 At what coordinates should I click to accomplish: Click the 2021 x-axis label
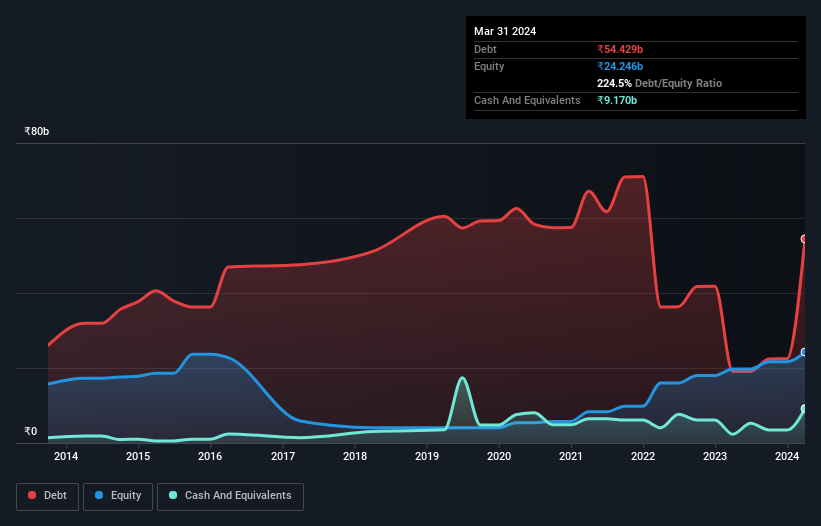click(x=571, y=456)
